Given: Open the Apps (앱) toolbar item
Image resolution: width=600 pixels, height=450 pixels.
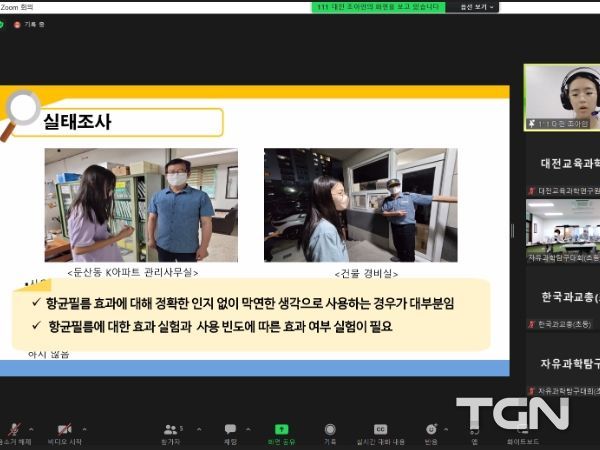Looking at the screenshot, I should 474,434.
